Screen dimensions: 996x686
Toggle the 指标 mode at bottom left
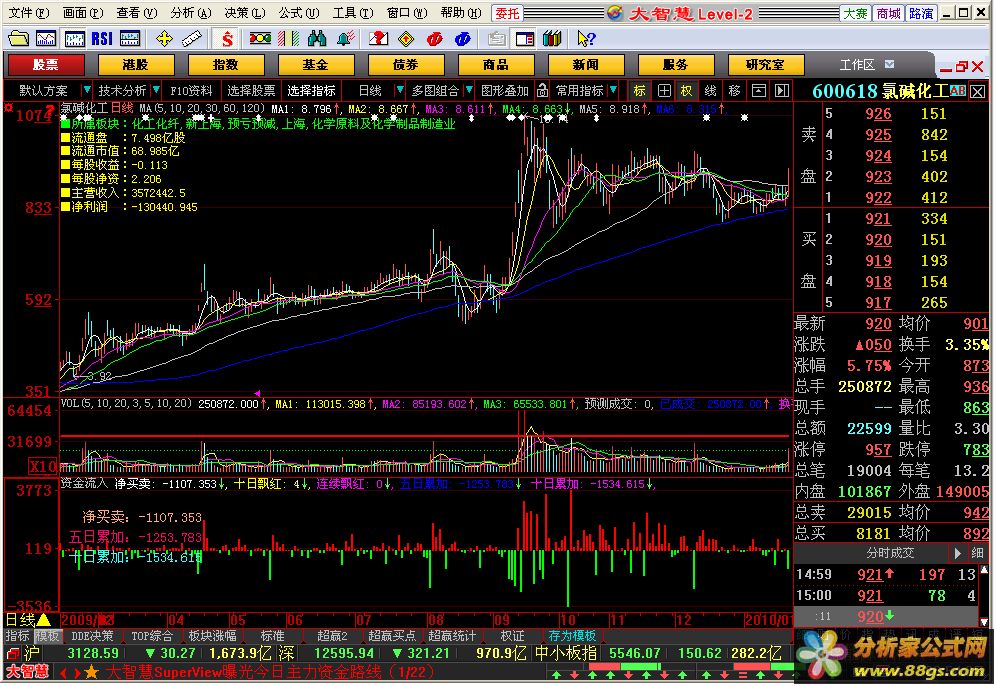[x=17, y=636]
